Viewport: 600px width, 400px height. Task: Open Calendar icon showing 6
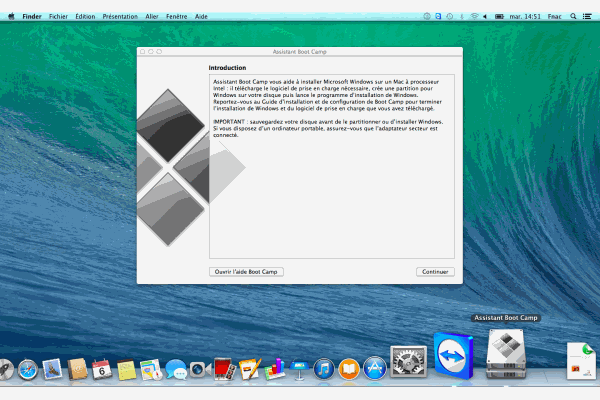[102, 369]
